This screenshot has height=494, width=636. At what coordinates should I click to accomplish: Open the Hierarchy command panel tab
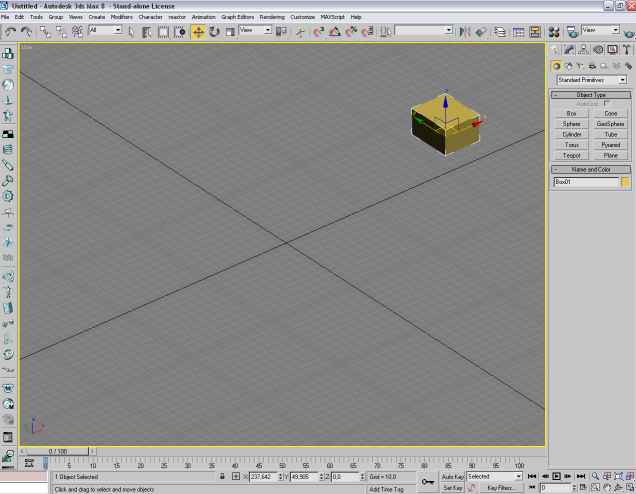[x=583, y=49]
